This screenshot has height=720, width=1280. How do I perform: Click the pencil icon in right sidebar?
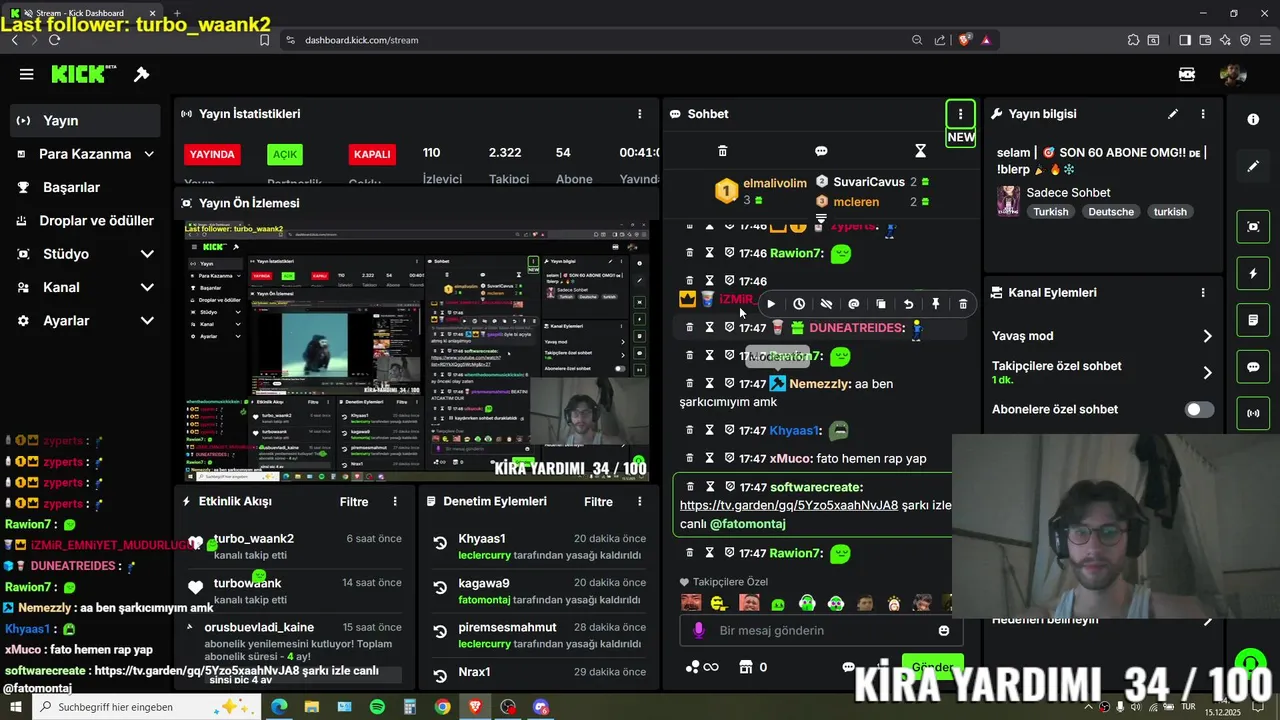(1253, 166)
